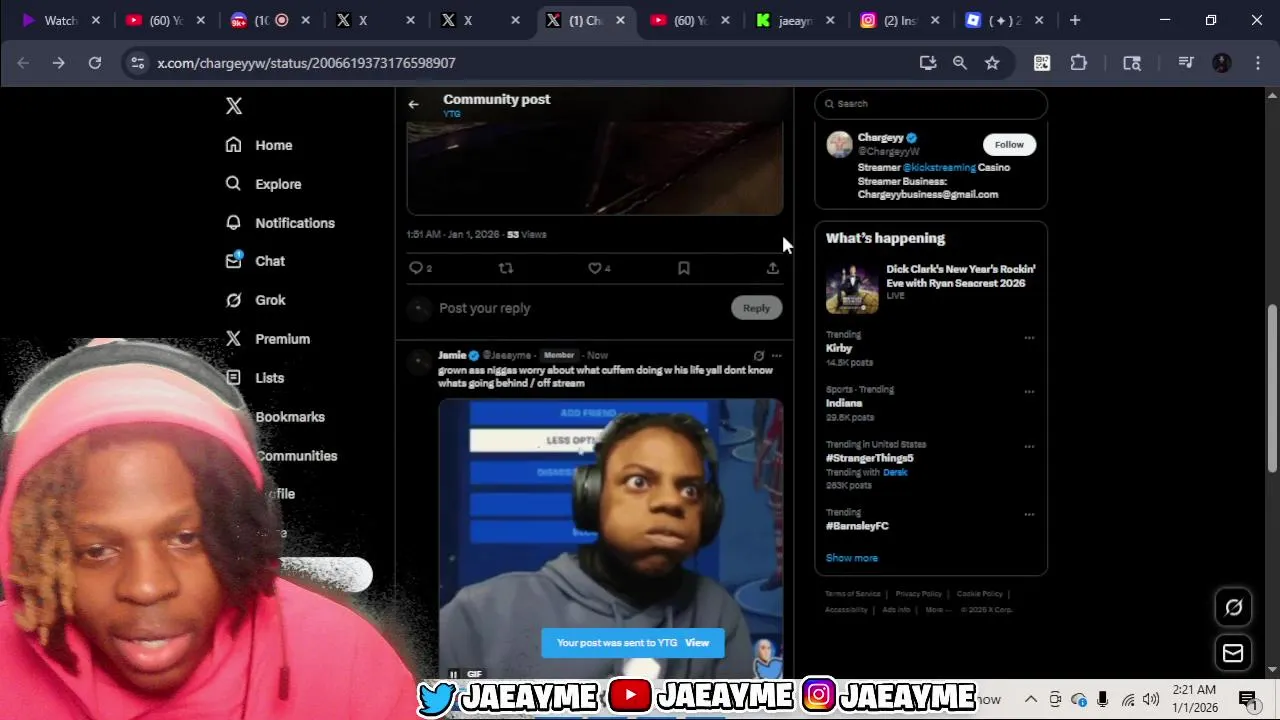This screenshot has width=1280, height=720.
Task: Open the floating messages envelope button
Action: point(1234,653)
